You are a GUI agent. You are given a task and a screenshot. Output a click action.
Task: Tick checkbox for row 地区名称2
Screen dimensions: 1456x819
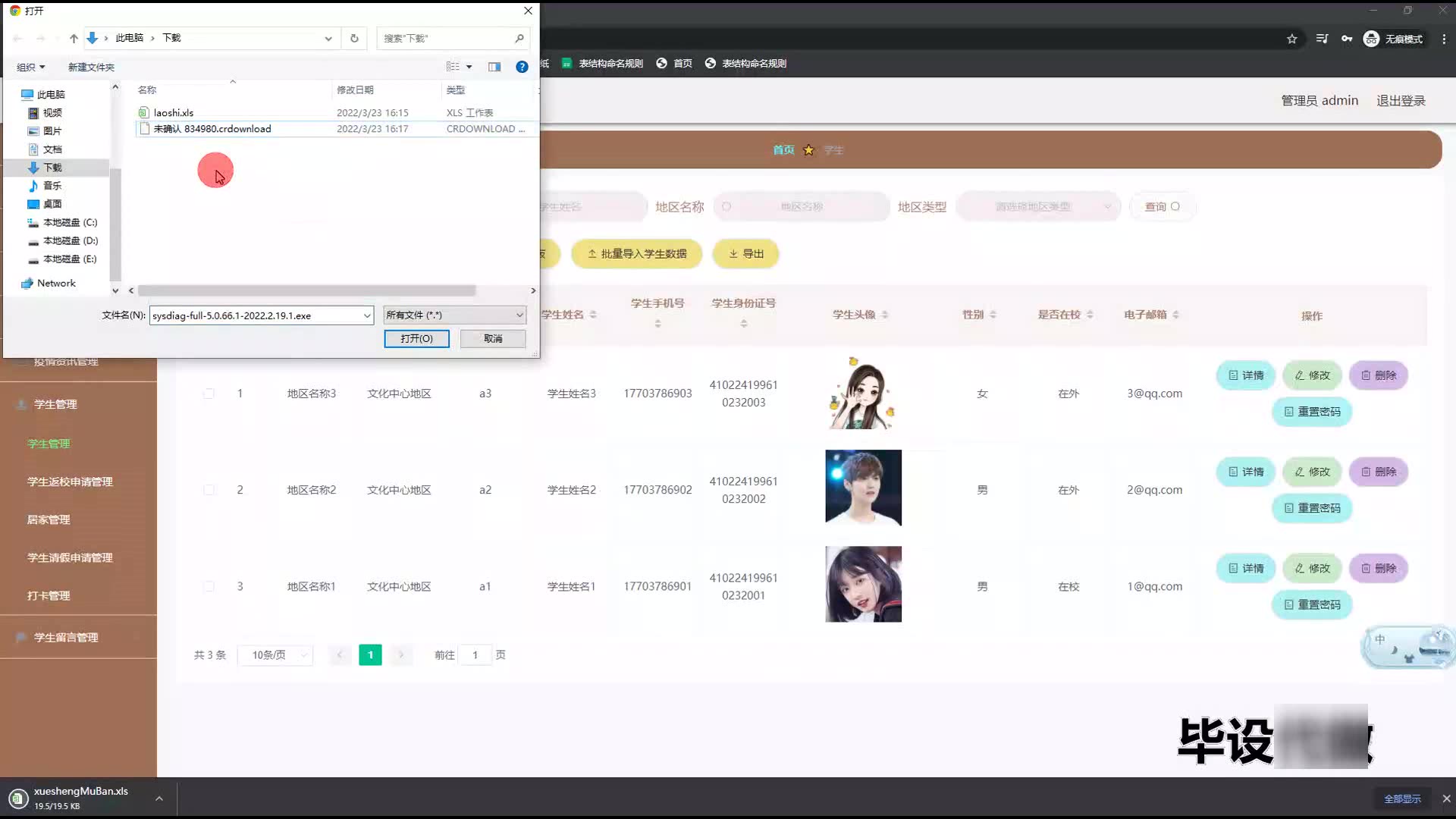pyautogui.click(x=209, y=490)
